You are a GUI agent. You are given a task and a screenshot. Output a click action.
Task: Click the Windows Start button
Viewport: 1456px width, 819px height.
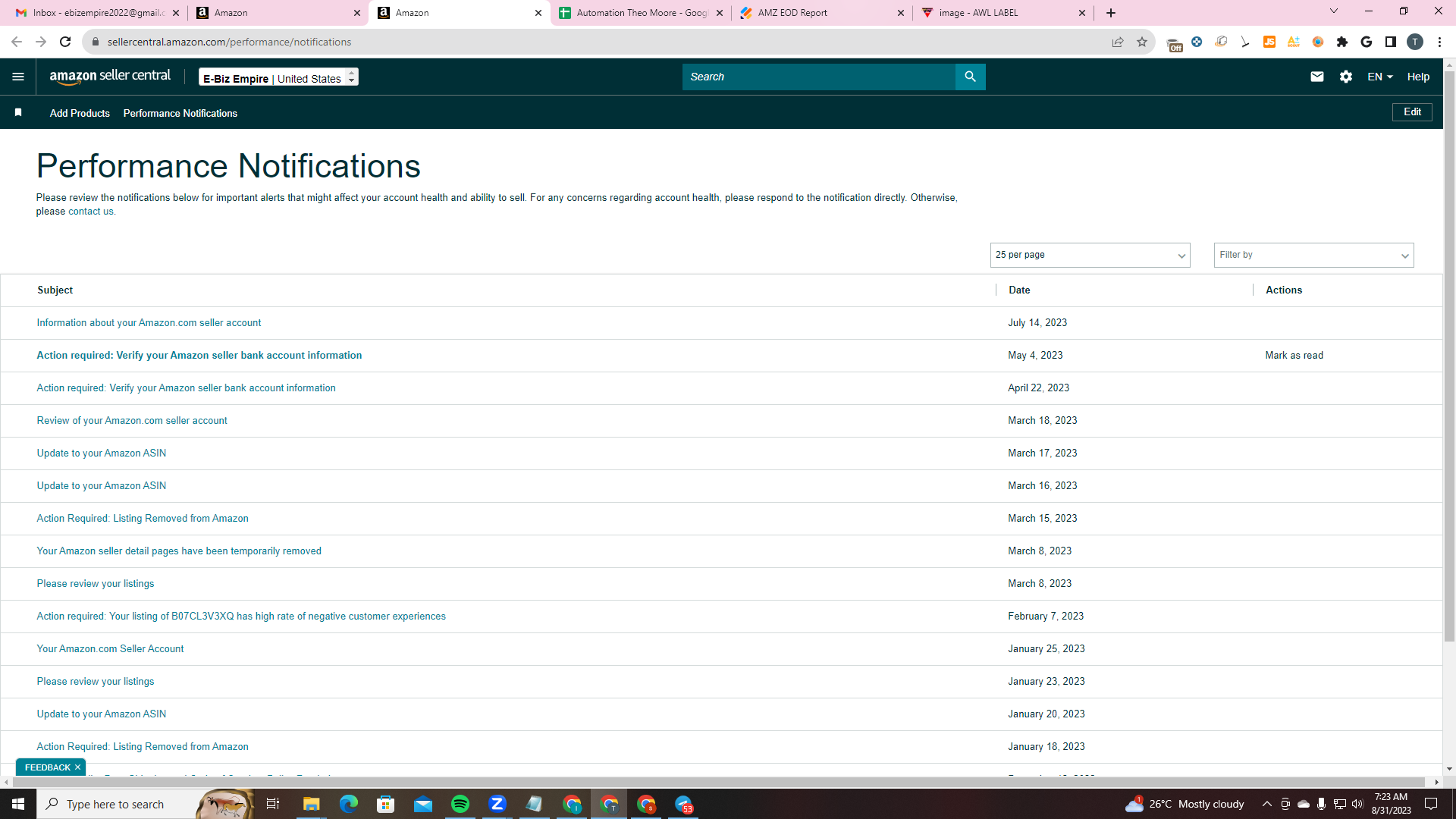click(18, 804)
